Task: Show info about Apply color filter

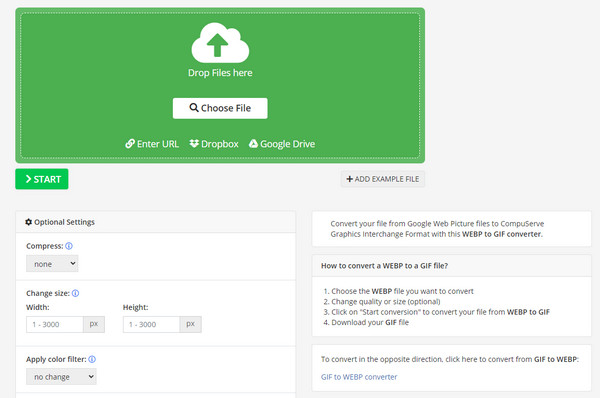Action: (92, 359)
